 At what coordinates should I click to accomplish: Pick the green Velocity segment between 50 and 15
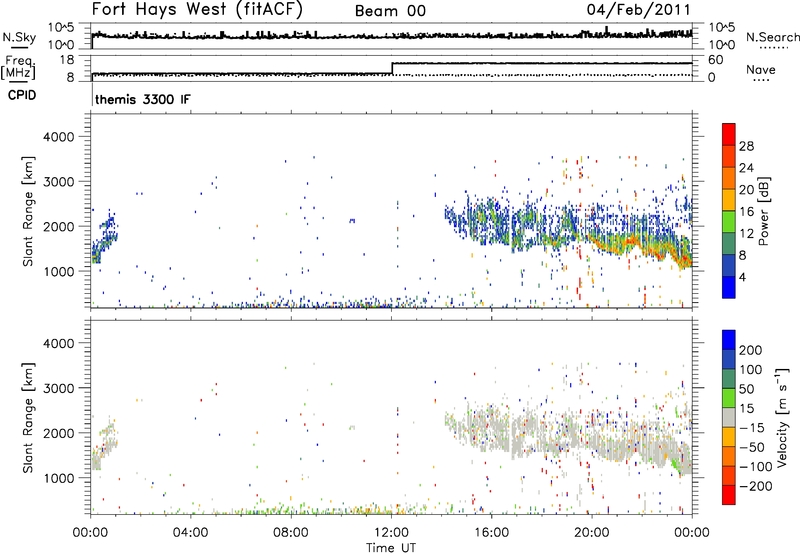coord(729,398)
